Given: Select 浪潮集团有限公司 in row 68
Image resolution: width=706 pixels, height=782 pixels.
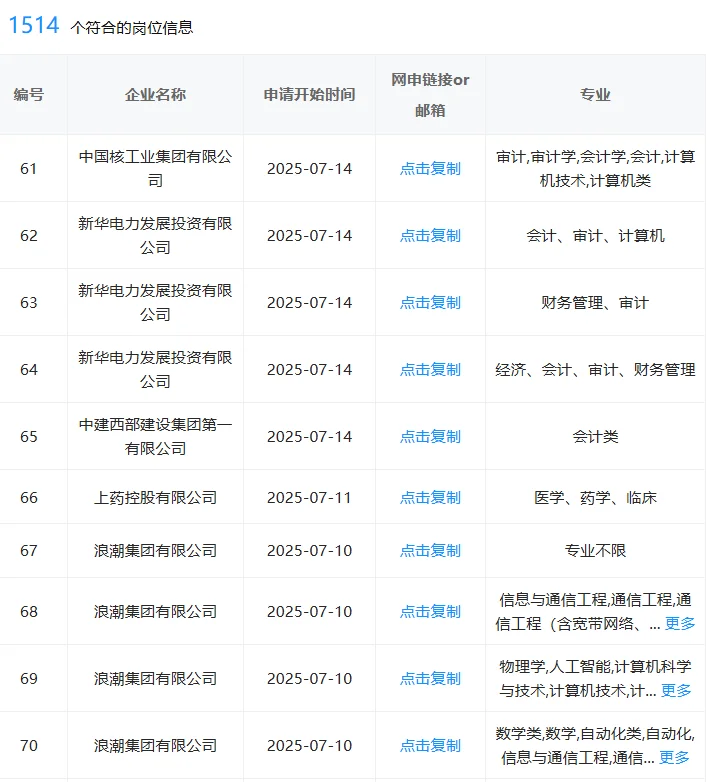Looking at the screenshot, I should point(155,612).
